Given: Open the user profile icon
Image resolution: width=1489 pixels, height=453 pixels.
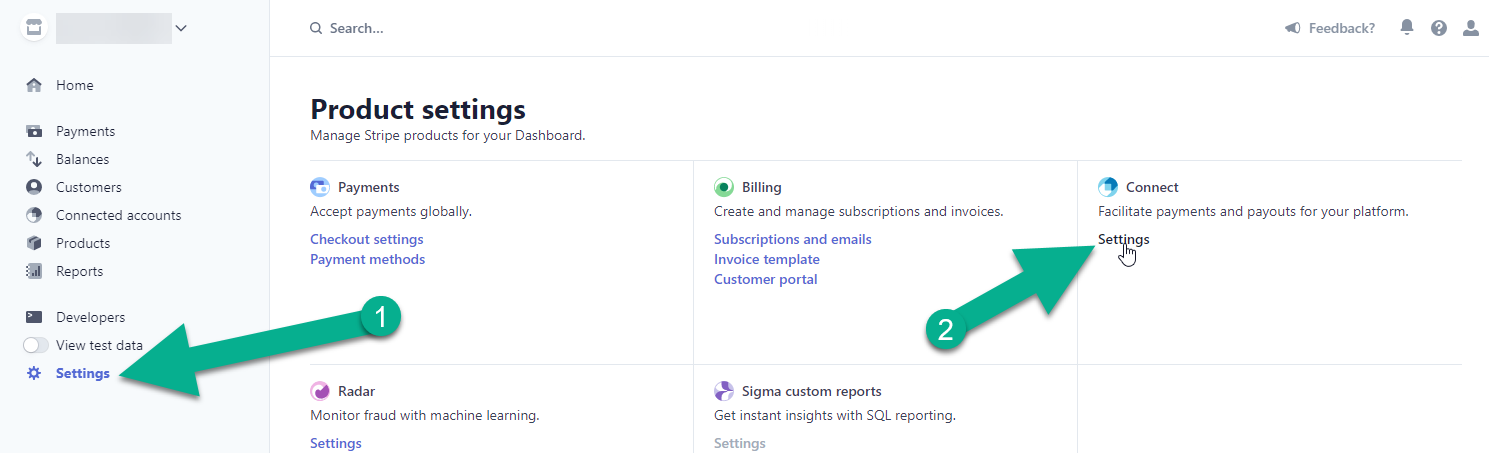Looking at the screenshot, I should tap(1471, 28).
